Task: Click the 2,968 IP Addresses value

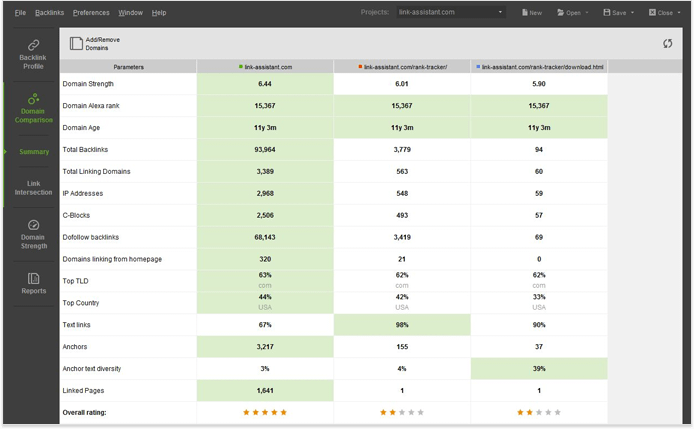Action: click(265, 193)
